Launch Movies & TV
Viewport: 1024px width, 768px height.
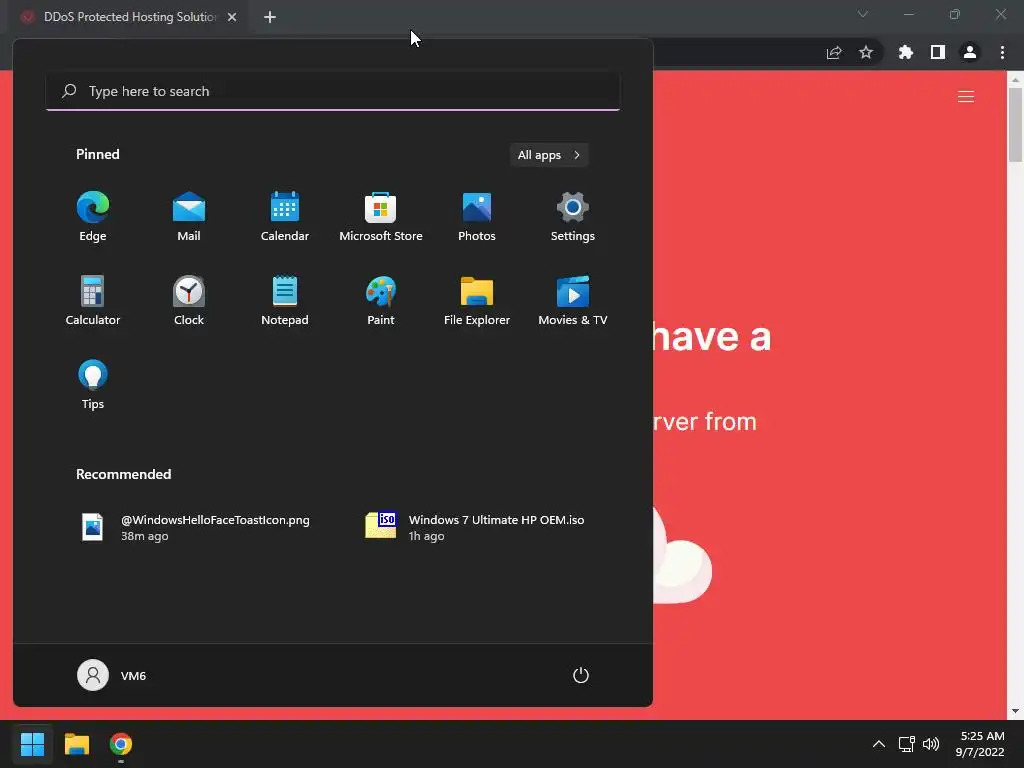(573, 301)
